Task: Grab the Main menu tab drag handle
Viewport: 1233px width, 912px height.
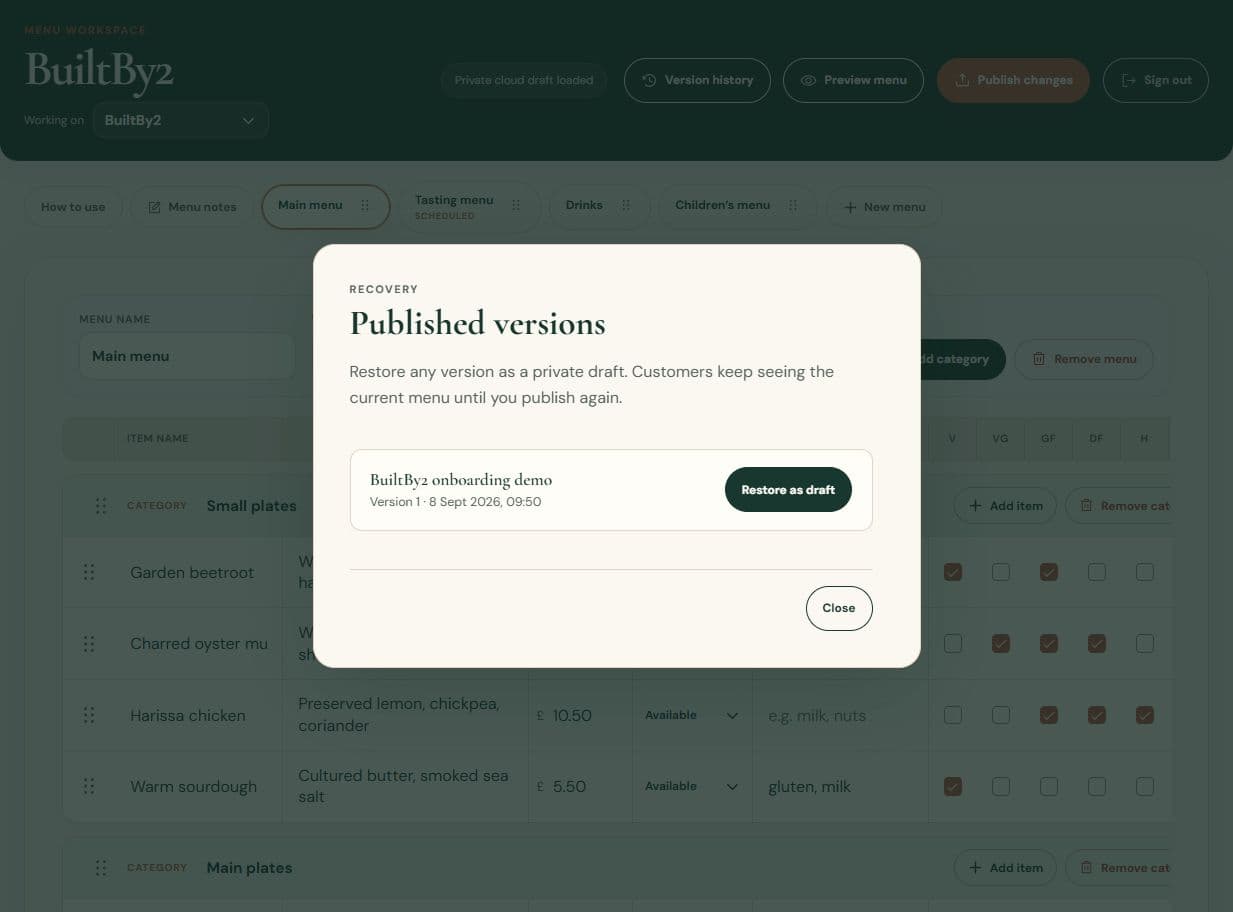Action: [x=365, y=205]
